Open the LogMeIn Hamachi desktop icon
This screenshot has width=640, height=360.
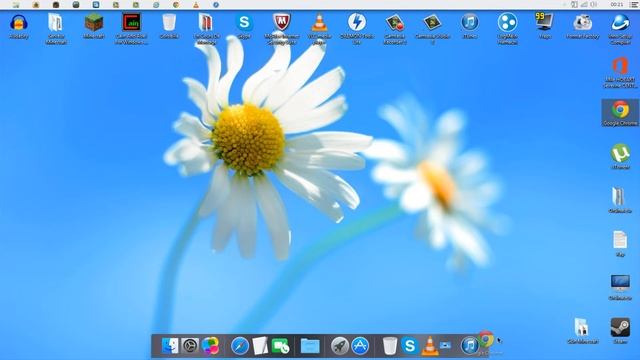coord(507,22)
